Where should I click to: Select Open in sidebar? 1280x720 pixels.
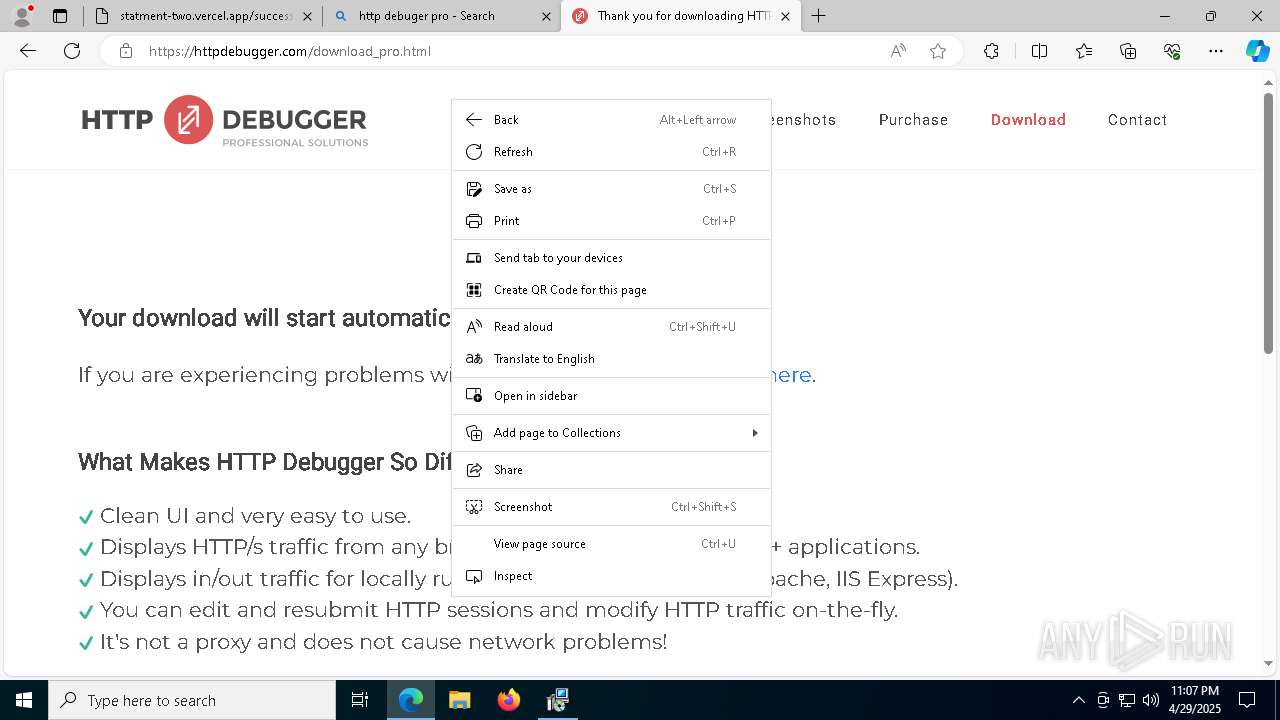click(611, 396)
